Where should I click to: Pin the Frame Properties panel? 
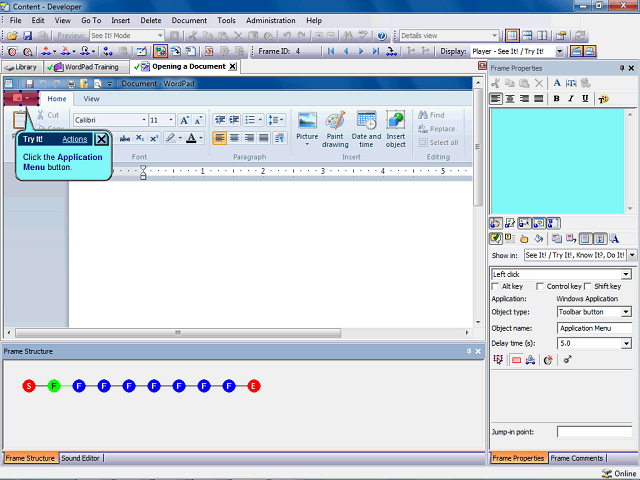point(622,68)
